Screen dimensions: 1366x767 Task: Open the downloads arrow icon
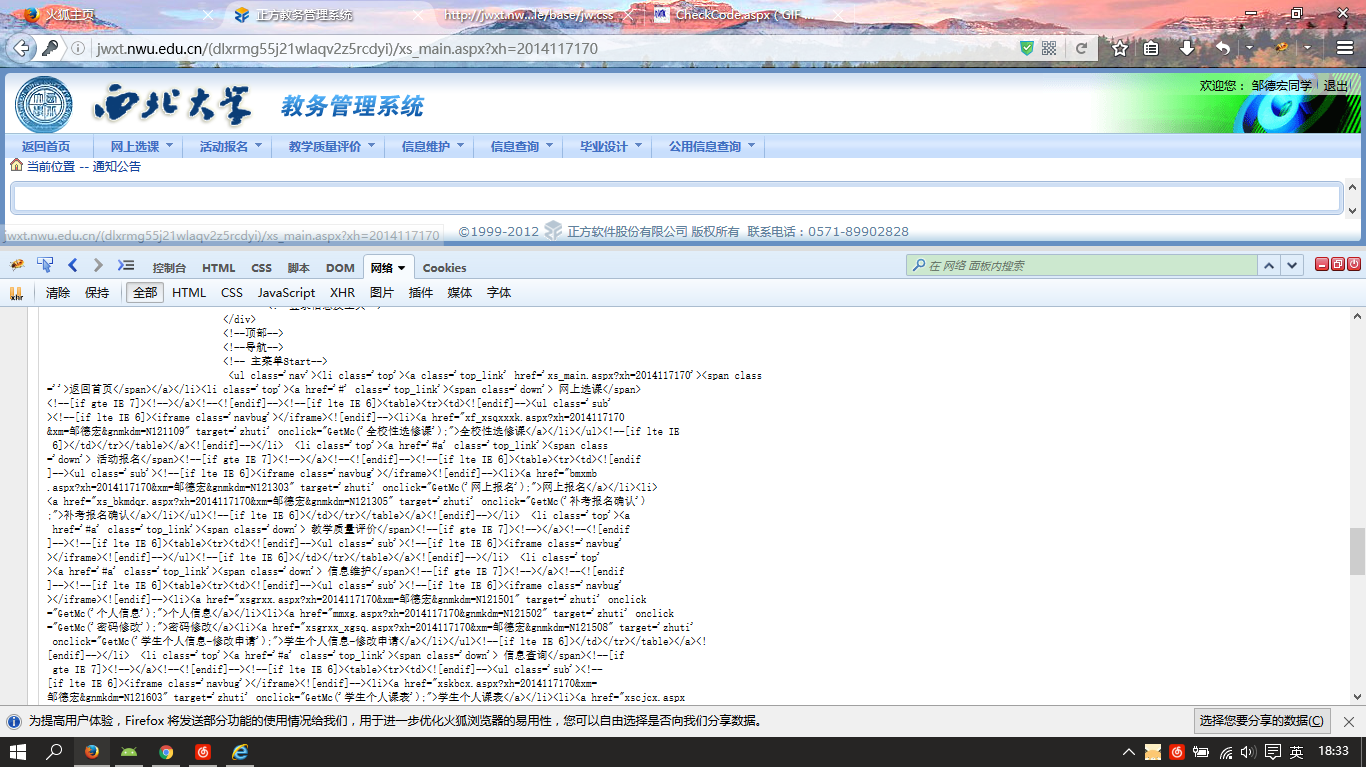coord(1187,48)
